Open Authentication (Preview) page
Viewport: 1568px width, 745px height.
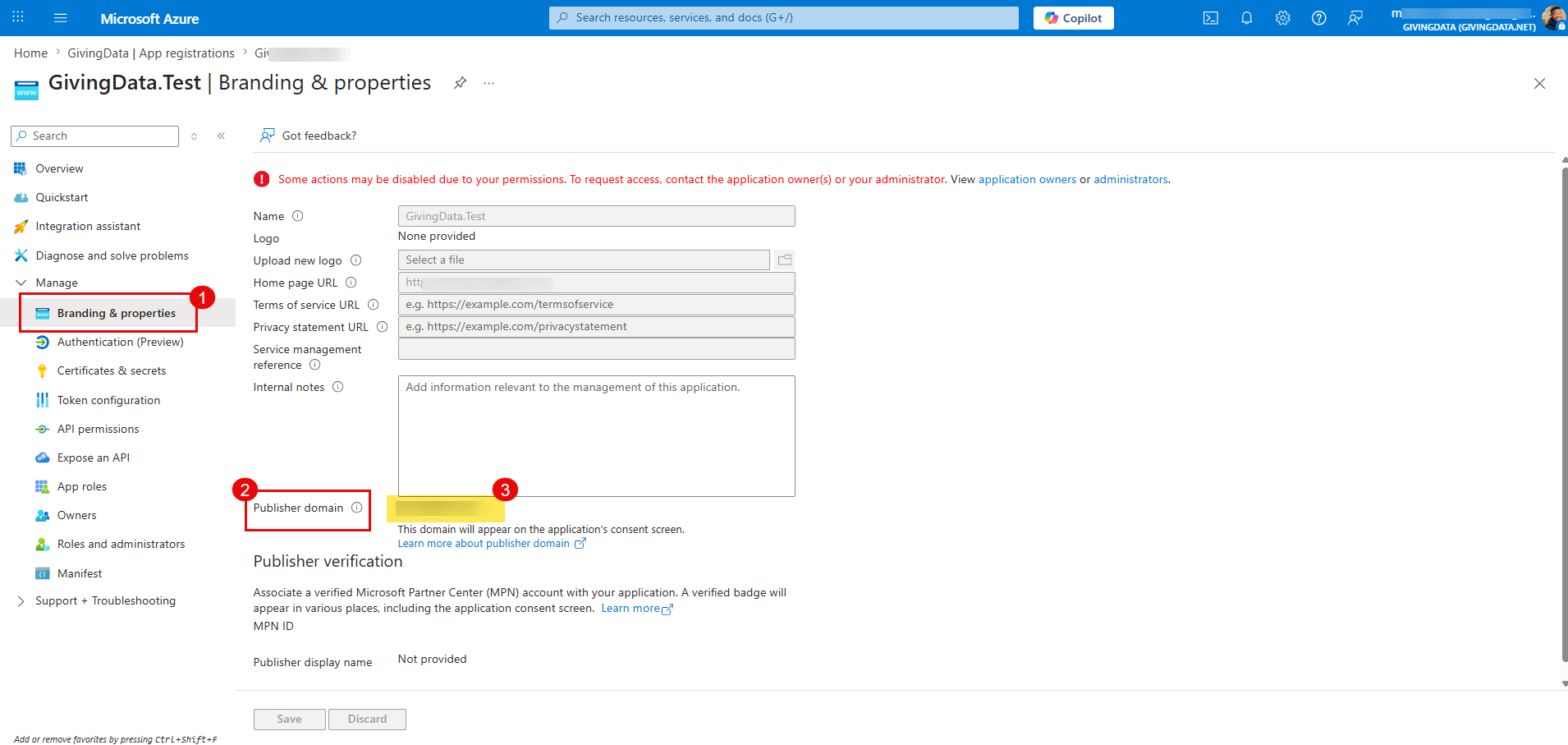pyautogui.click(x=120, y=342)
